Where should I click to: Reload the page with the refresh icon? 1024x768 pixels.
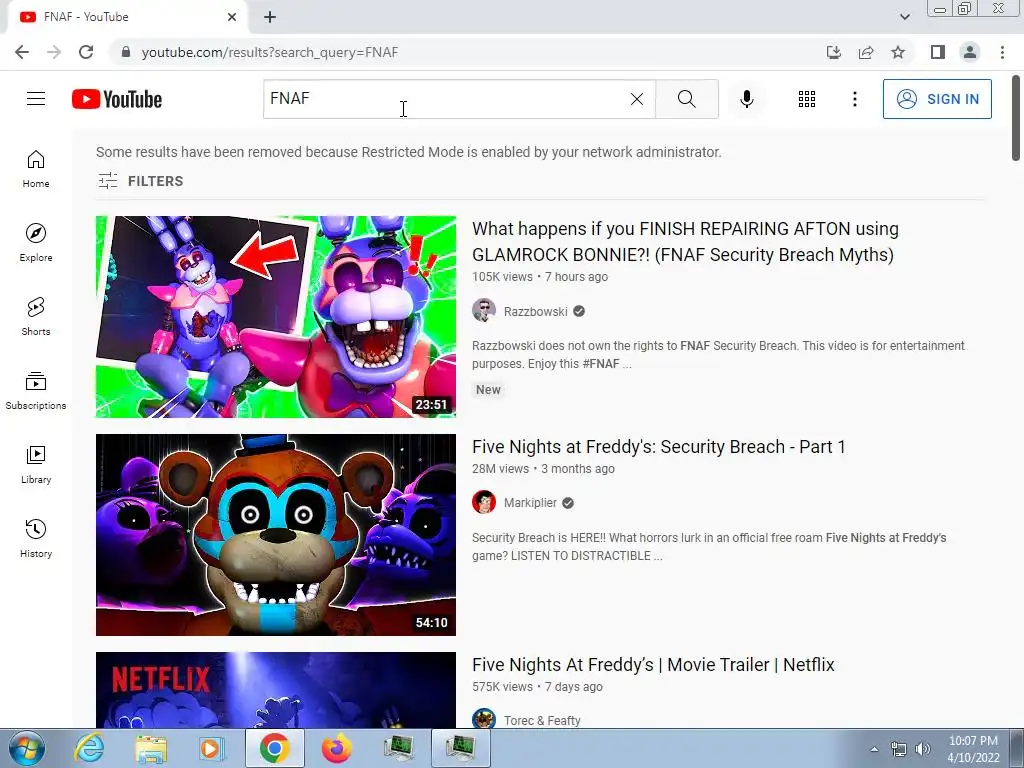(86, 52)
